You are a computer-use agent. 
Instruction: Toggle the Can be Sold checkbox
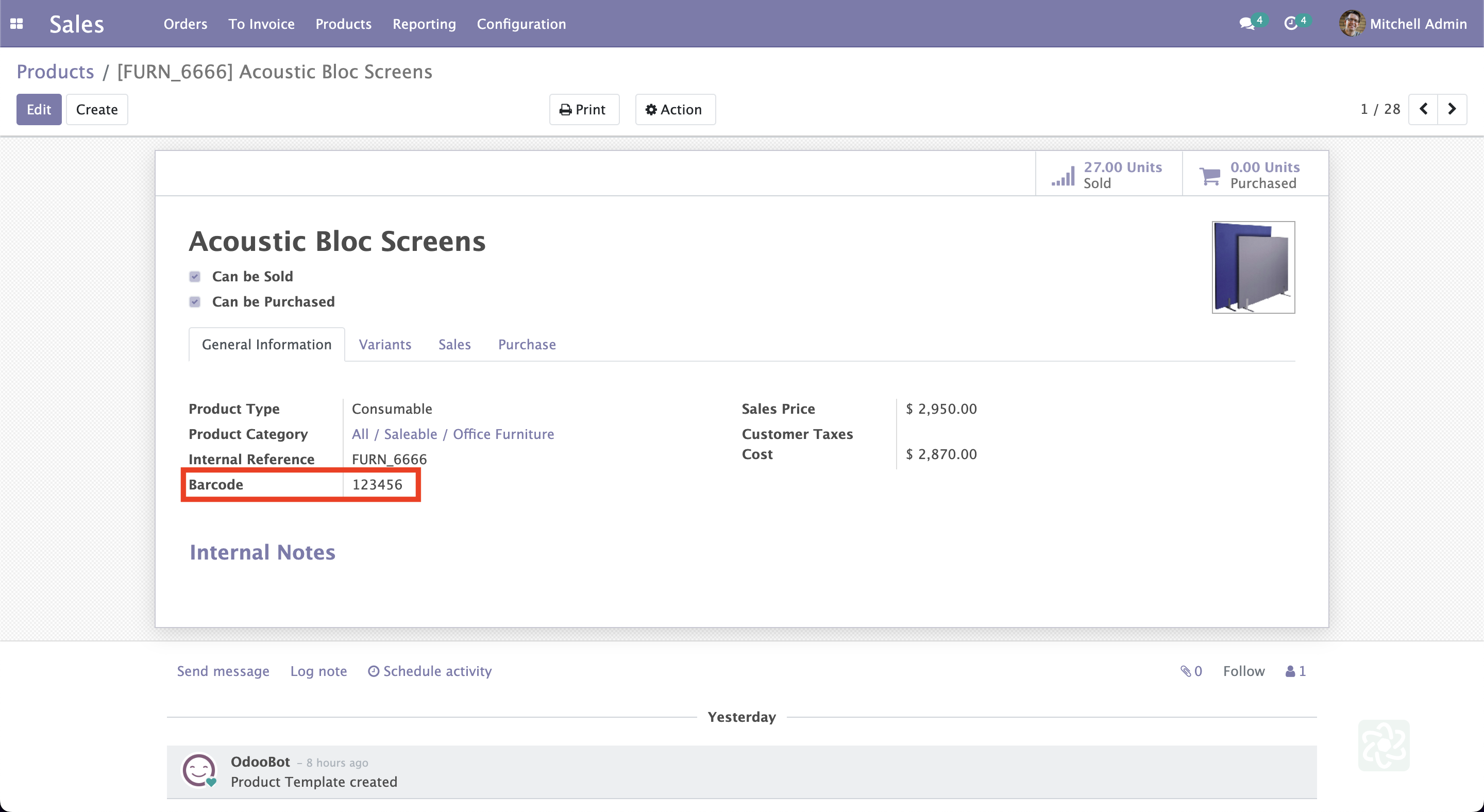click(x=195, y=277)
